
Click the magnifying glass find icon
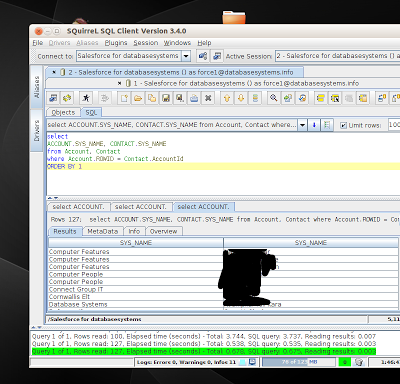pyautogui.click(x=274, y=98)
